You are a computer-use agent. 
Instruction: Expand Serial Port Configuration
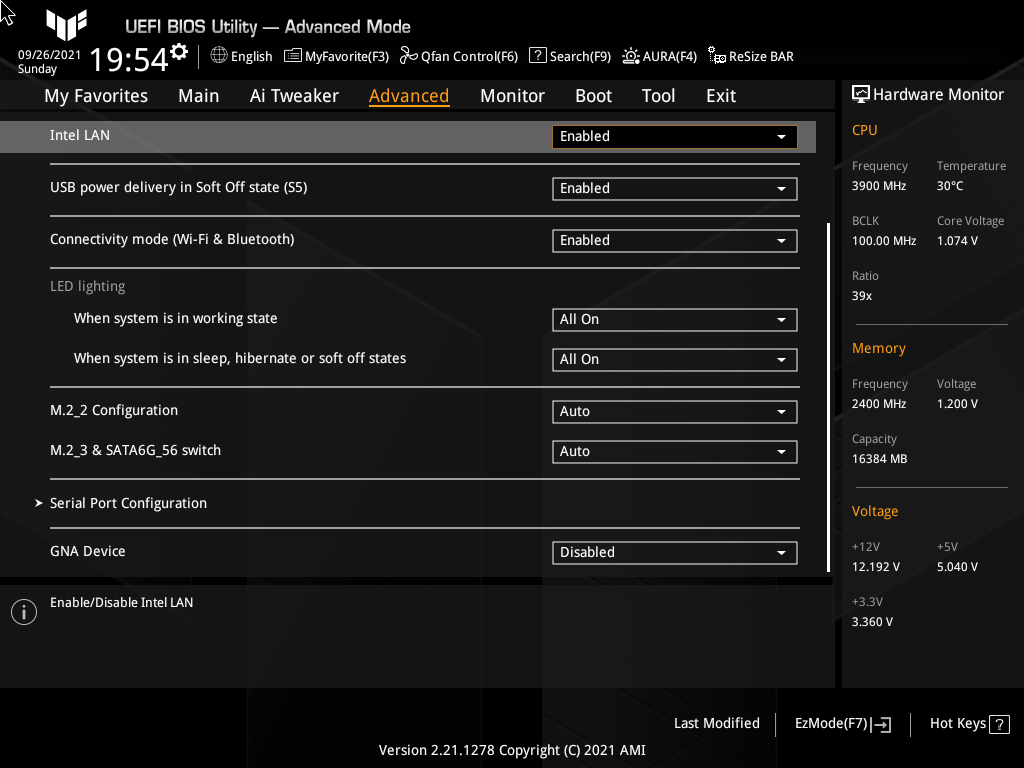128,503
